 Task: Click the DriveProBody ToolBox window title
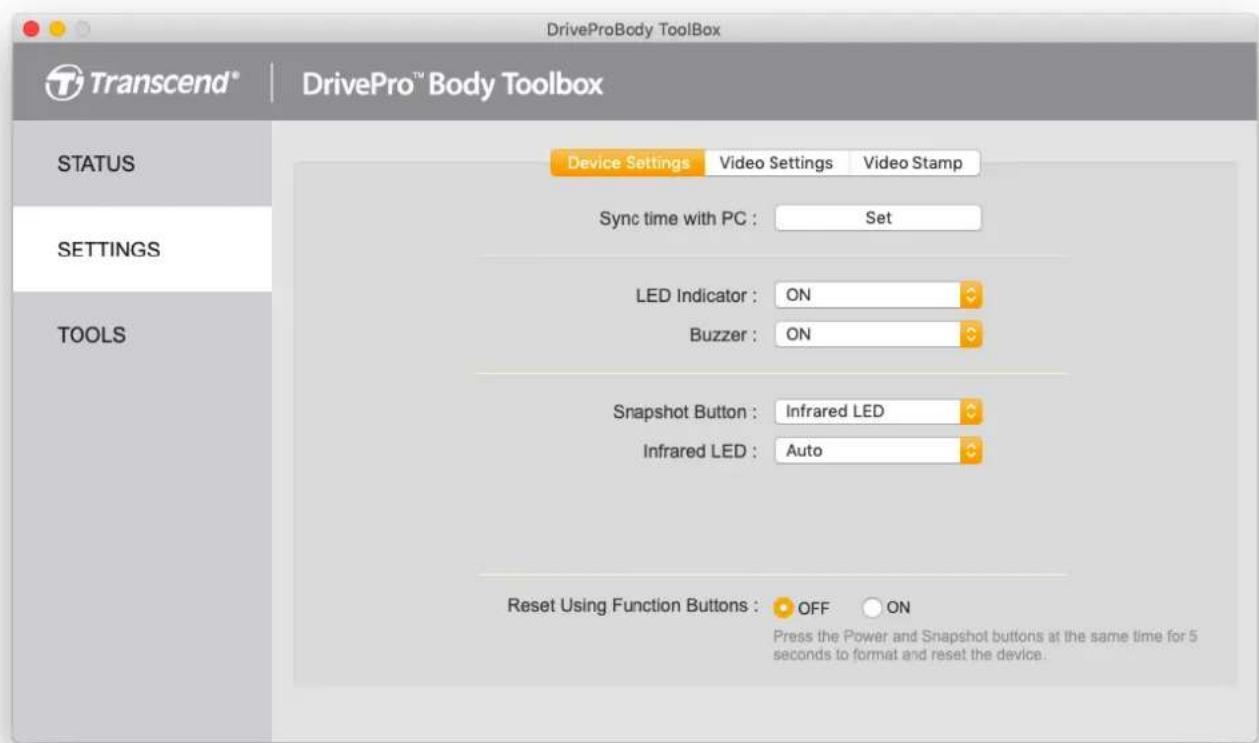click(633, 30)
